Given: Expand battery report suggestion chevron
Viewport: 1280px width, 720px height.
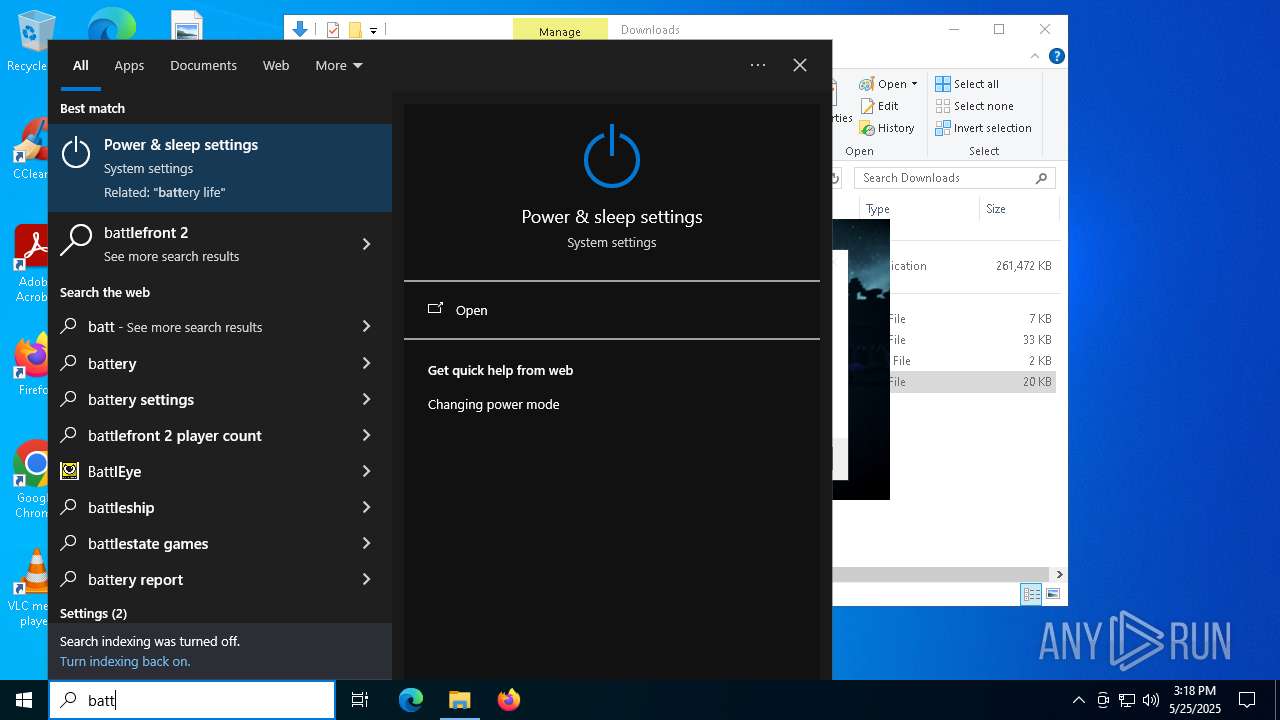Looking at the screenshot, I should 366,579.
